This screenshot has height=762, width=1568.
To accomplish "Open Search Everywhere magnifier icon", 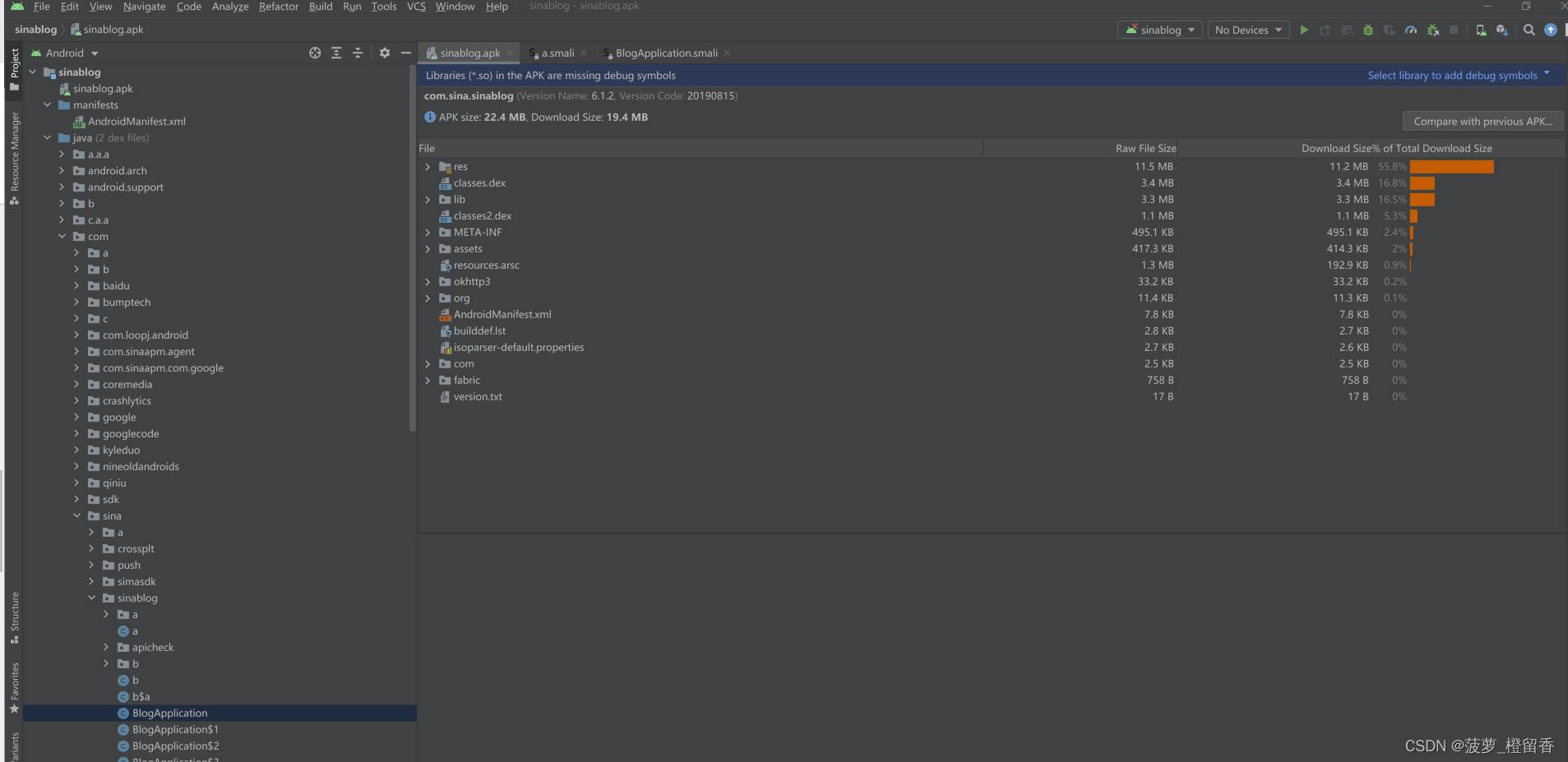I will [x=1529, y=30].
